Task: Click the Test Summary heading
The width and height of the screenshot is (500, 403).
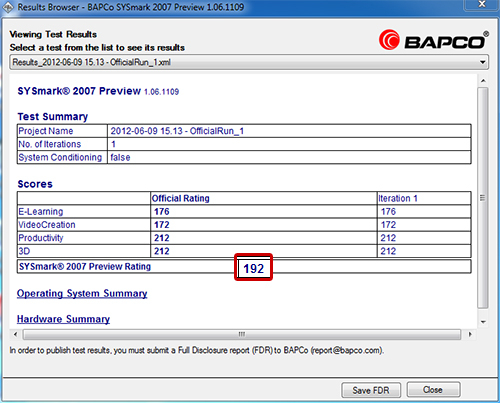Action: coord(53,117)
